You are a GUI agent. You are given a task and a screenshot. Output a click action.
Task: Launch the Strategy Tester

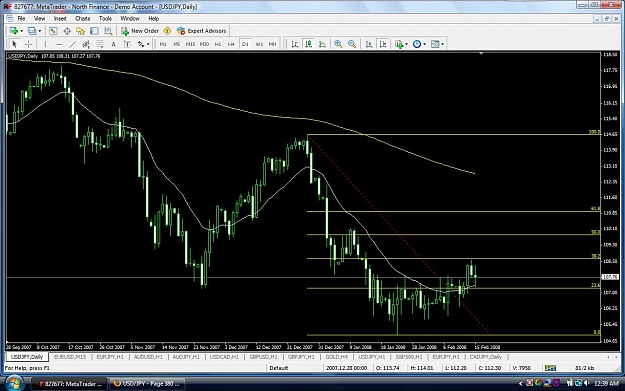click(108, 31)
